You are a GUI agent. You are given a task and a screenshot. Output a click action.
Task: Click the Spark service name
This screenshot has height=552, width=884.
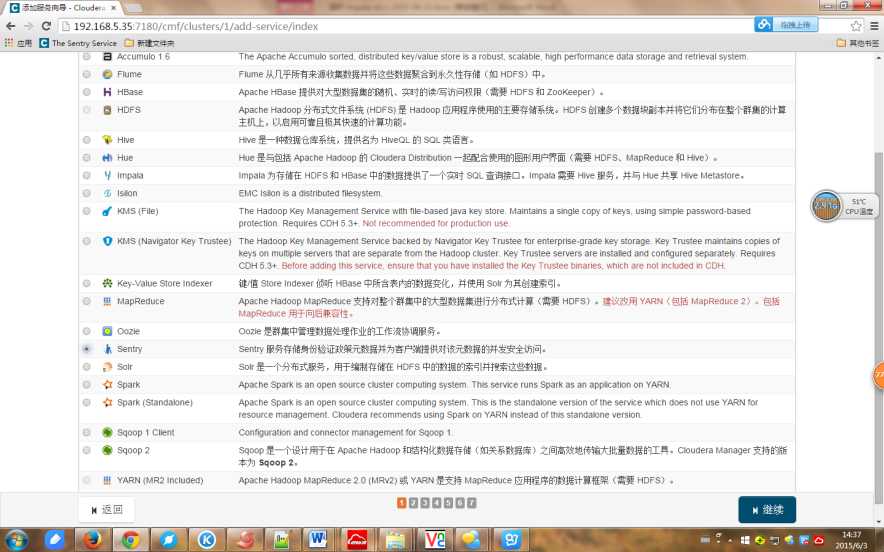129,385
